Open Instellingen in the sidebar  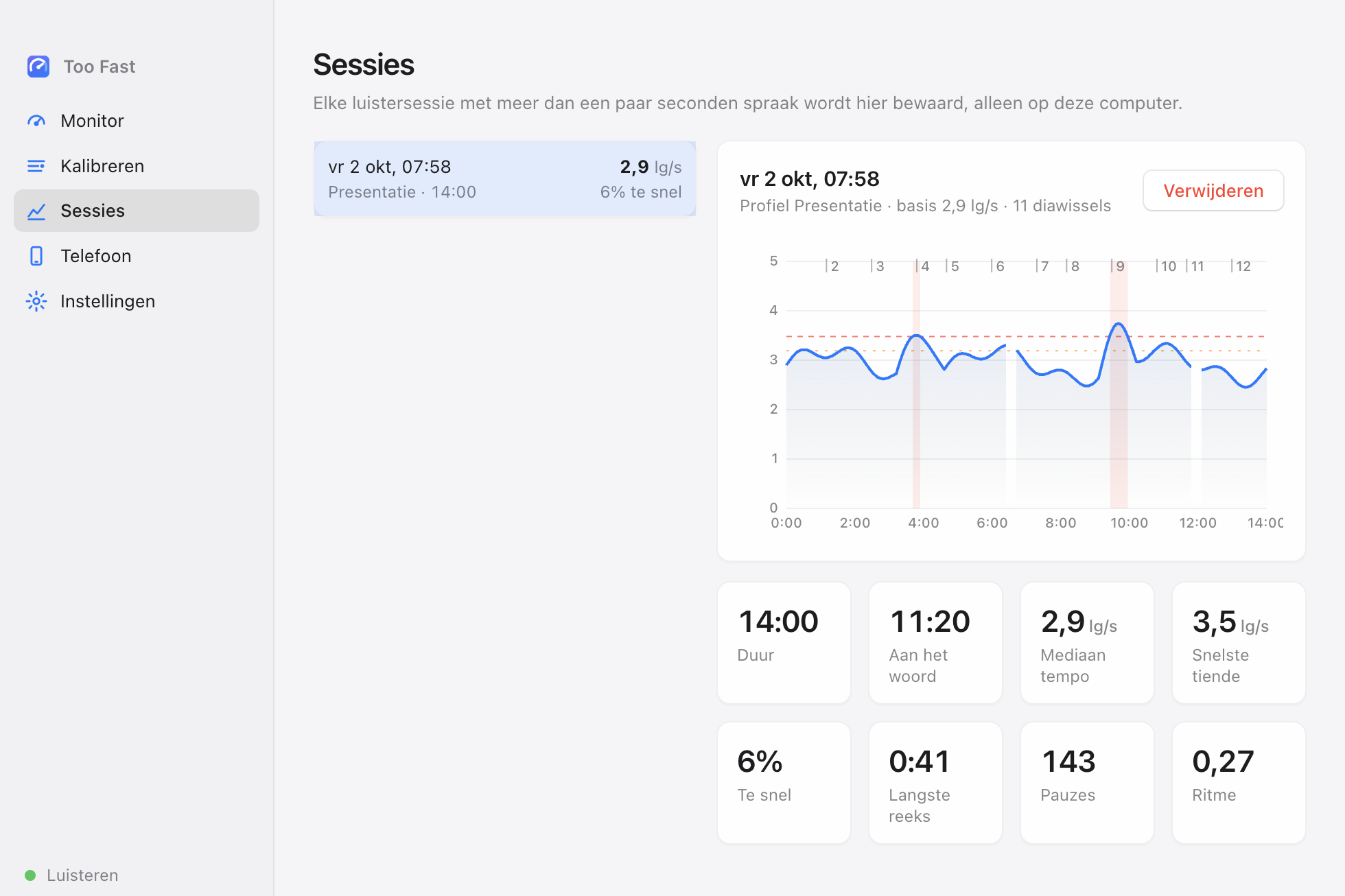(x=137, y=301)
